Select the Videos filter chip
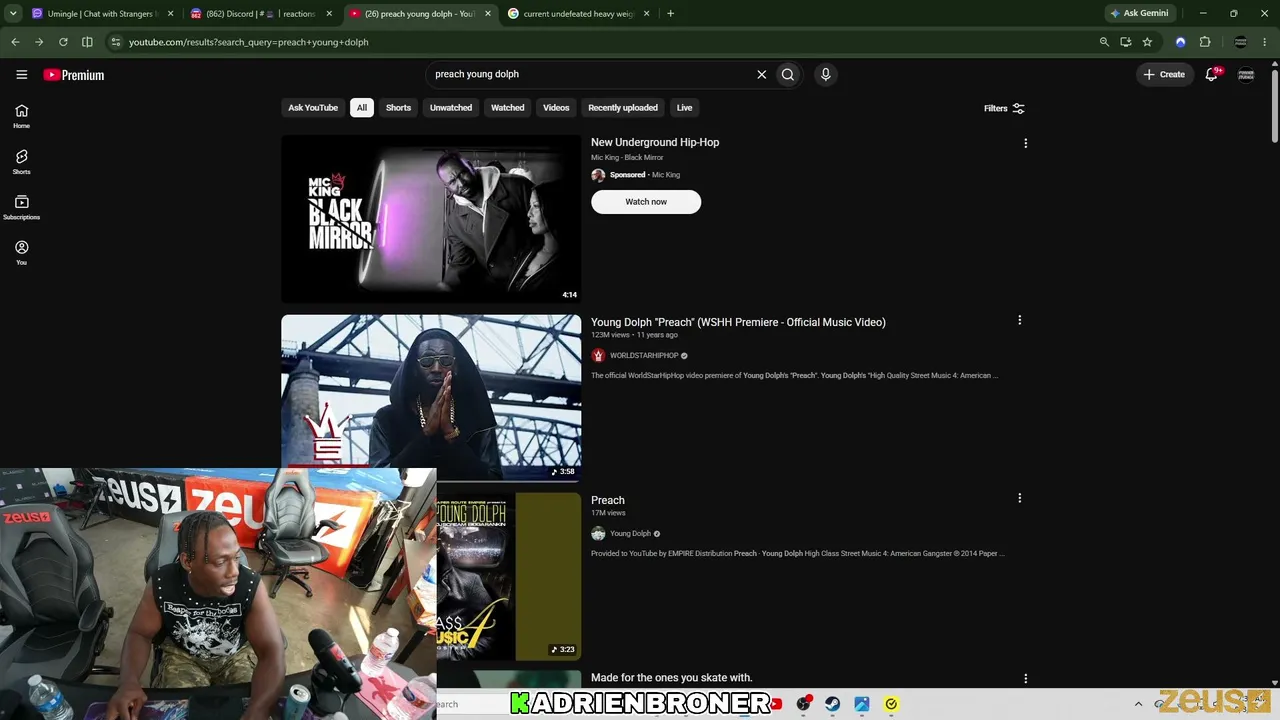 [x=556, y=108]
